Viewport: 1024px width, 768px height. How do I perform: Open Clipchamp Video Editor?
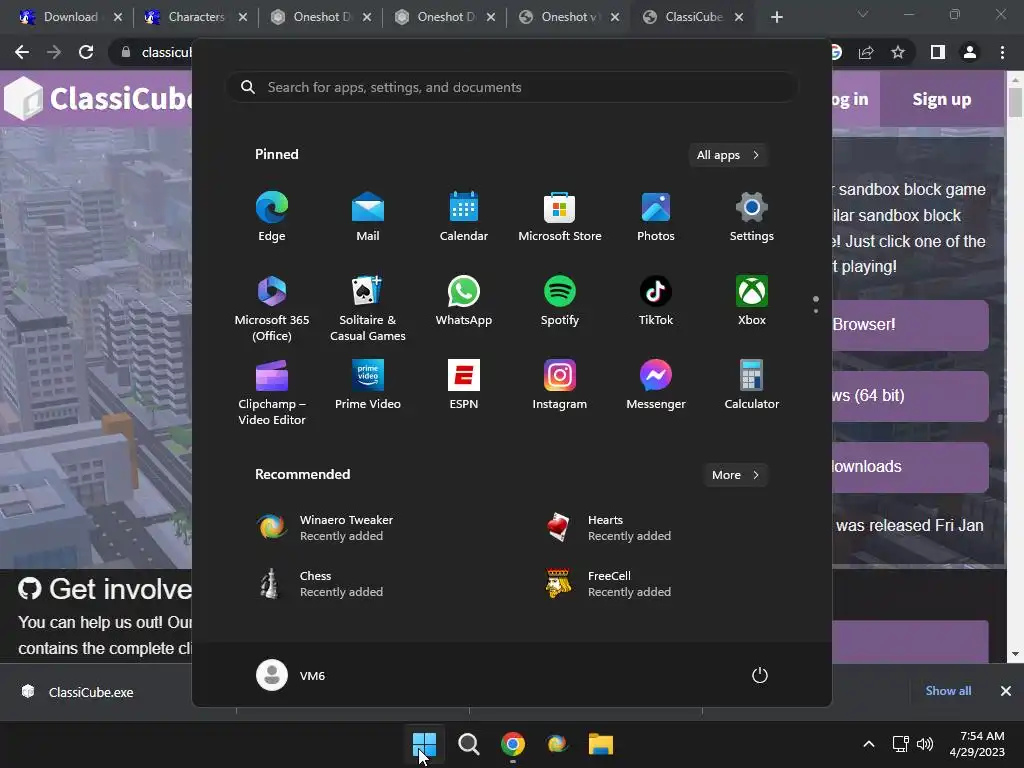(272, 392)
